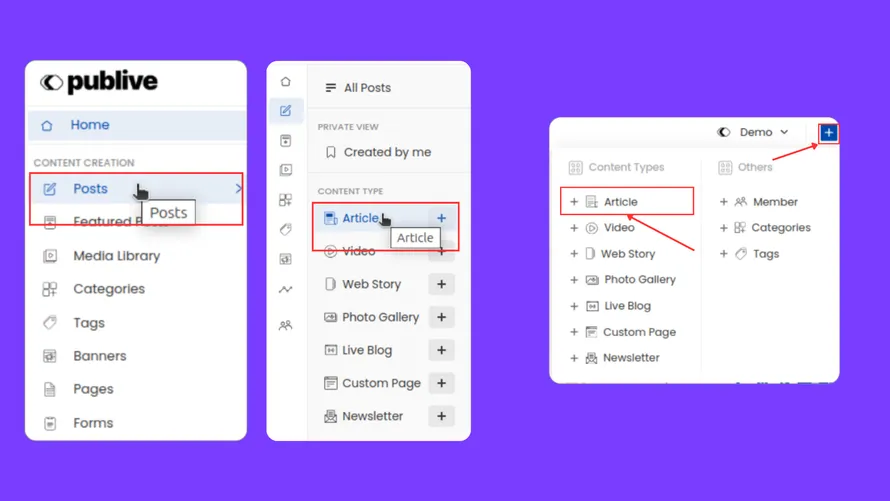The height and width of the screenshot is (501, 890).
Task: Open All Posts list
Action: 366,88
